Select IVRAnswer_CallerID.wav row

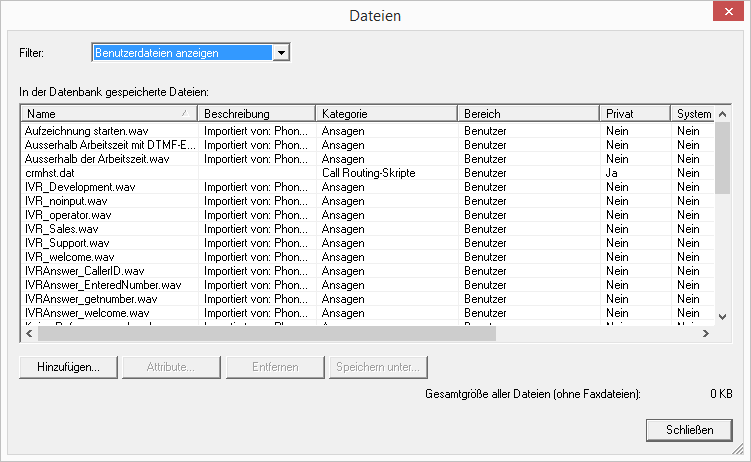84,271
